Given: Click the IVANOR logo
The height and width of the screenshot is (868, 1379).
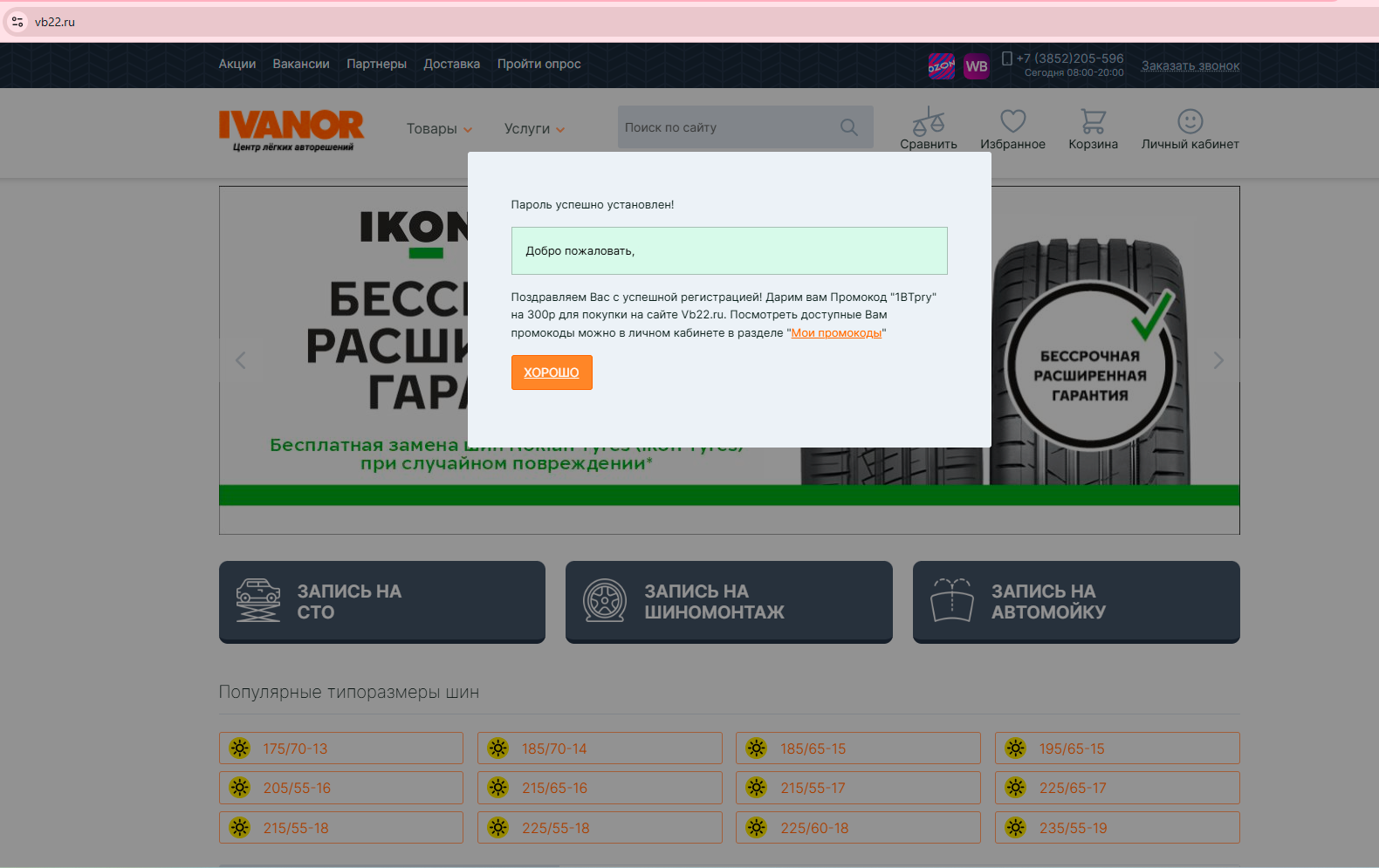Looking at the screenshot, I should 292,129.
